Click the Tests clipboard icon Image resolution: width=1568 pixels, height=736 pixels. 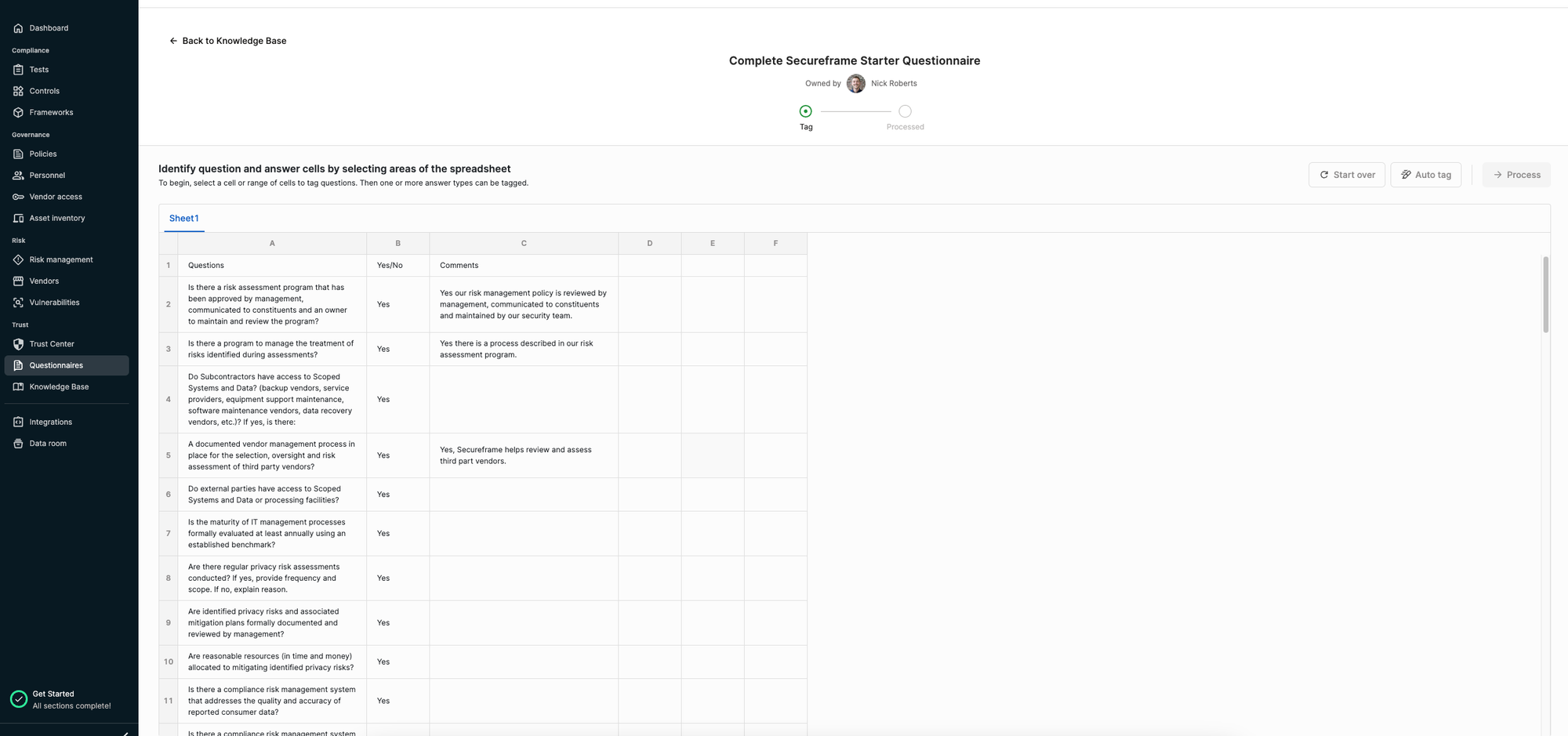tap(18, 70)
